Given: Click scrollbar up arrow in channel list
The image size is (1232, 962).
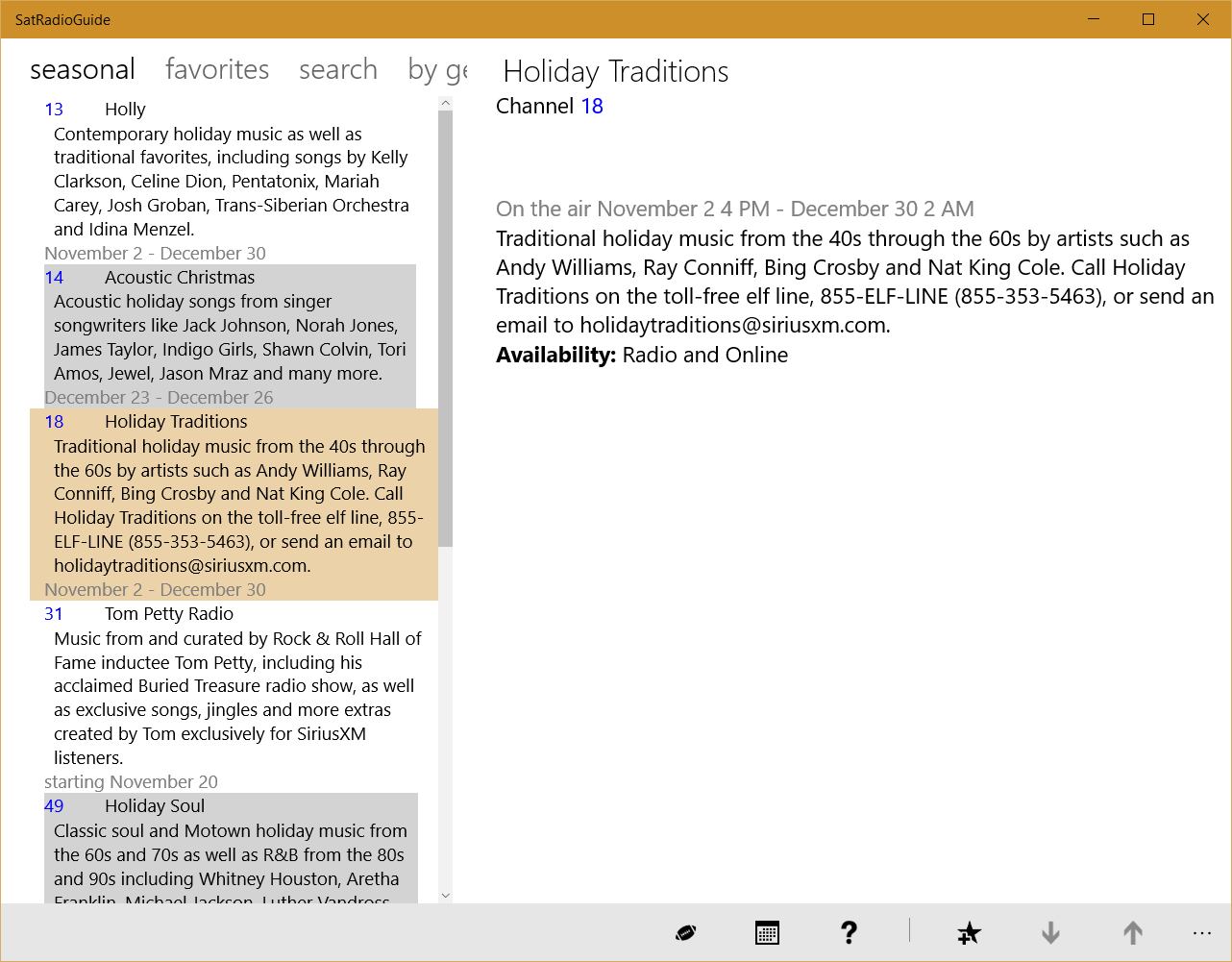Looking at the screenshot, I should click(x=445, y=103).
